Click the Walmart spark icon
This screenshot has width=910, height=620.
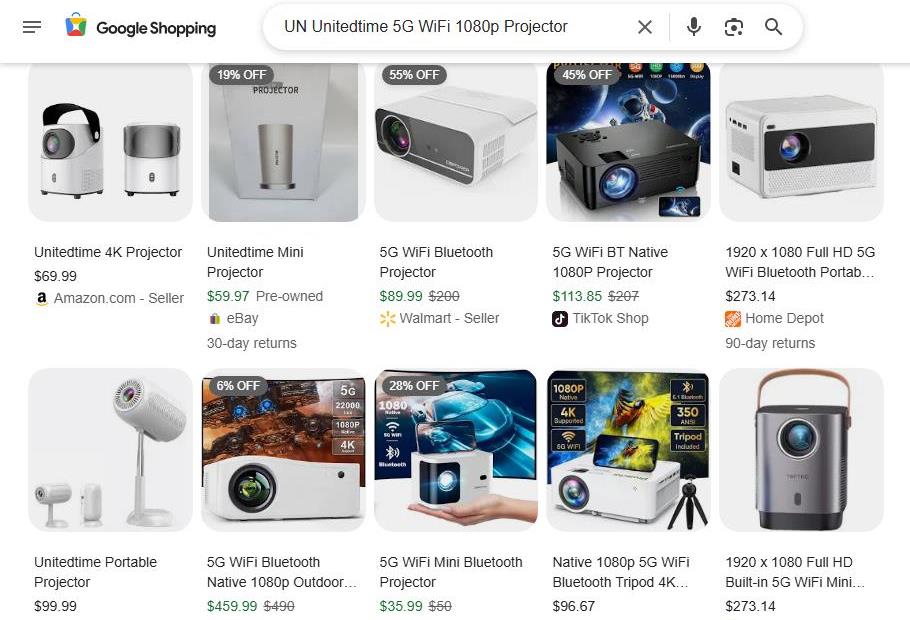point(387,319)
